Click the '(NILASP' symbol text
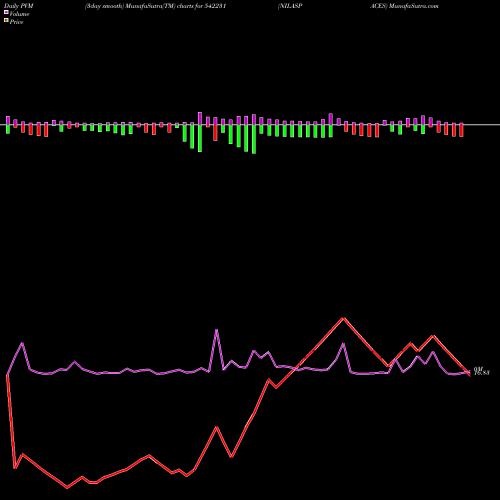The image size is (500, 500). pos(290,6)
